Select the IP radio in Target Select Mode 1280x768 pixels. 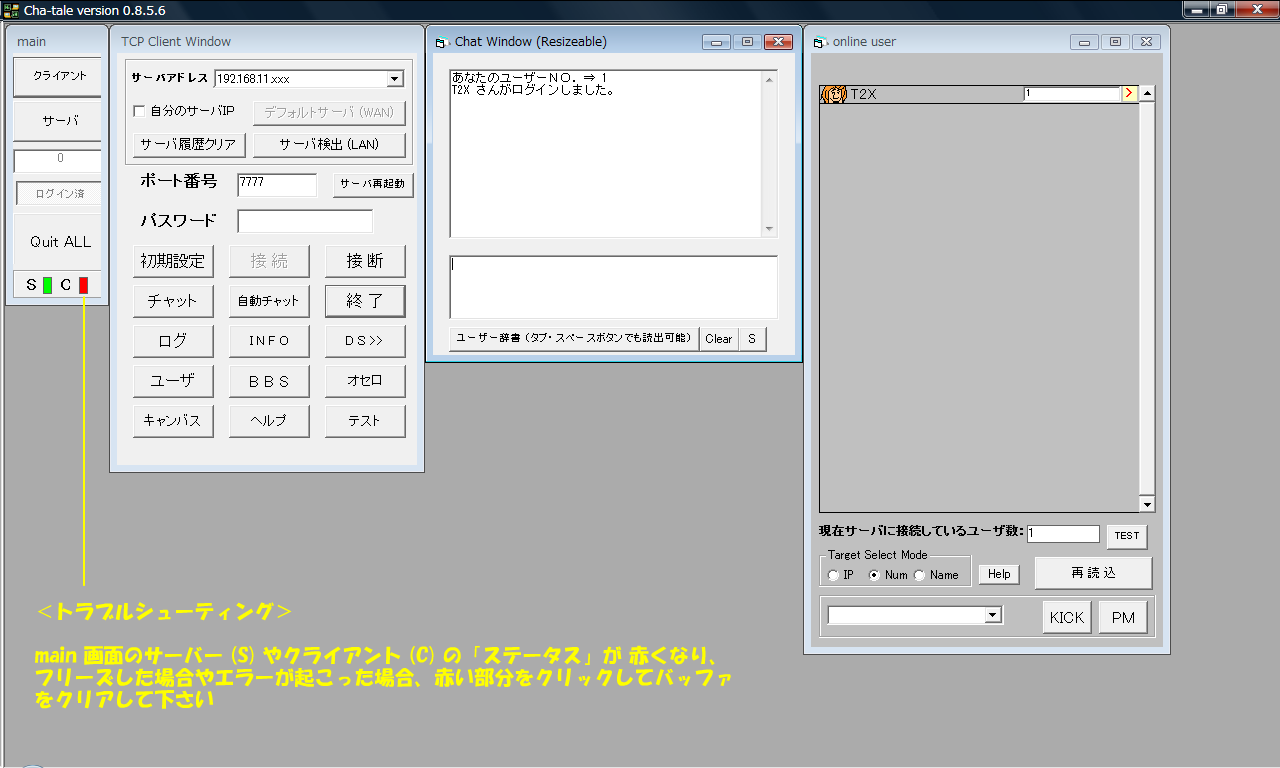(832, 574)
